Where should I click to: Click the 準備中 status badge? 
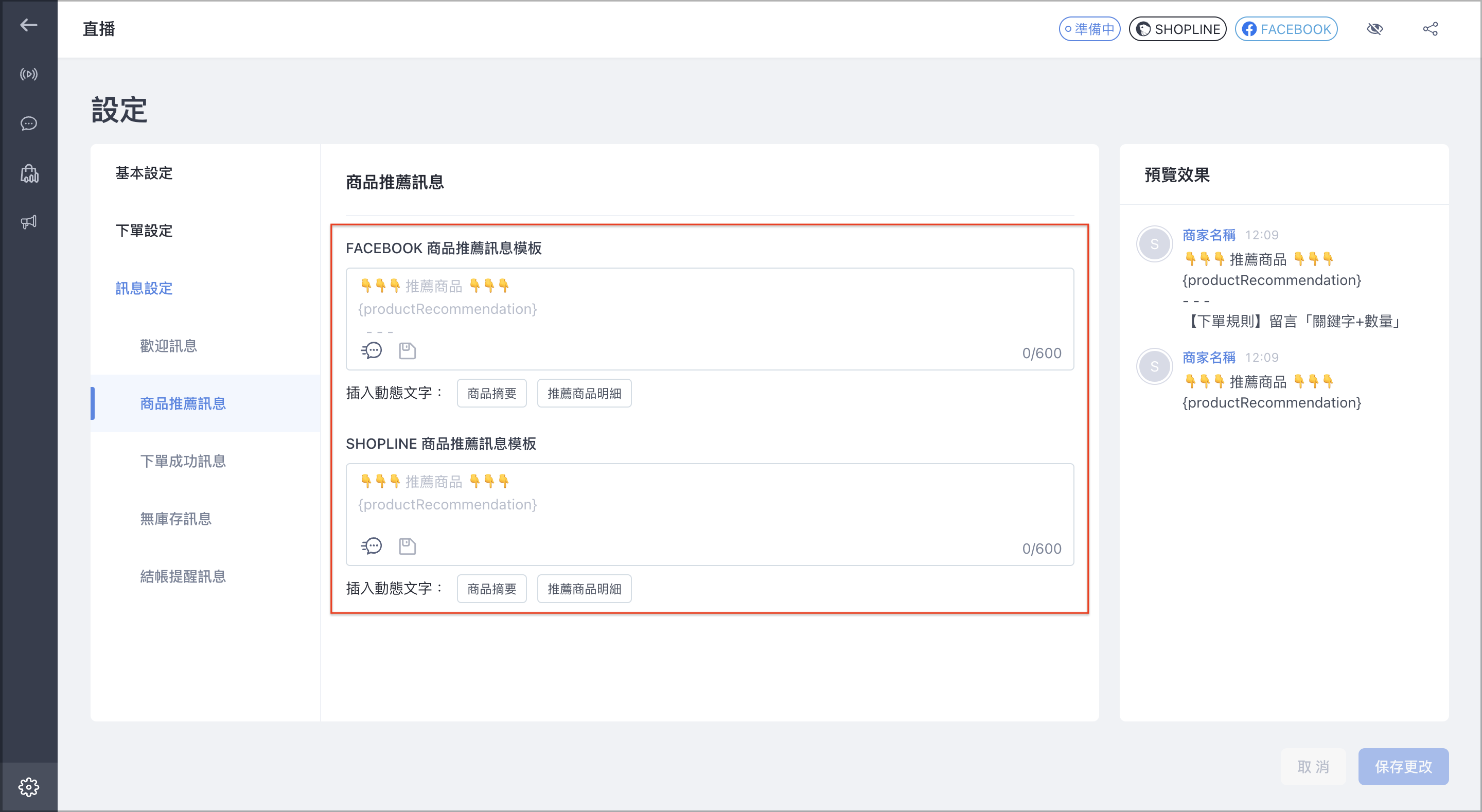pos(1090,29)
